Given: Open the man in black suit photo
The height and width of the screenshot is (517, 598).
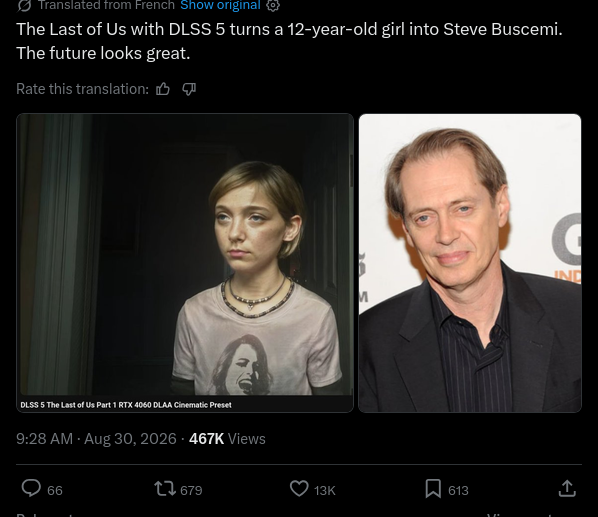Looking at the screenshot, I should (x=470, y=263).
